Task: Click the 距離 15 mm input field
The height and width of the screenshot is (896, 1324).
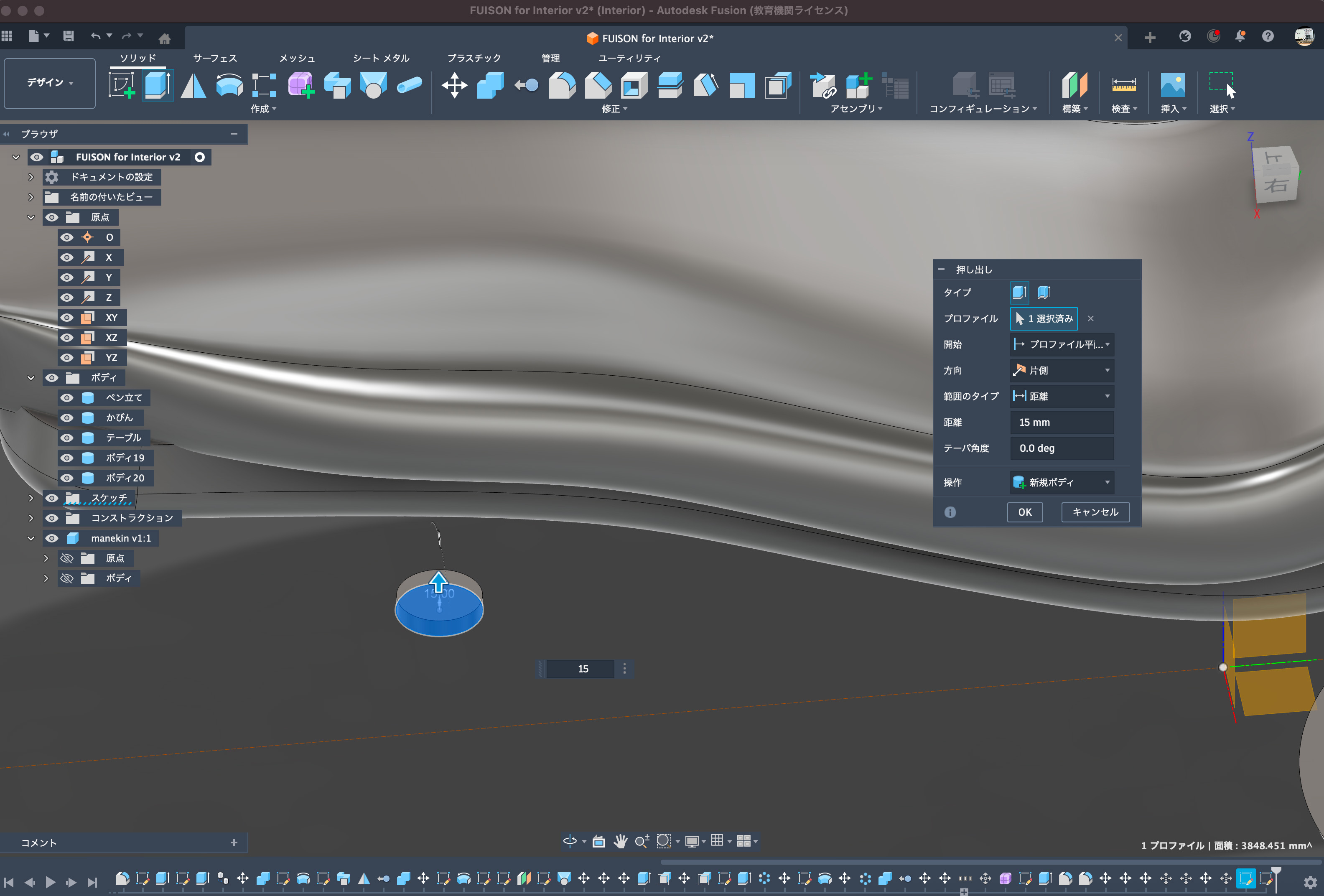Action: pyautogui.click(x=1062, y=422)
